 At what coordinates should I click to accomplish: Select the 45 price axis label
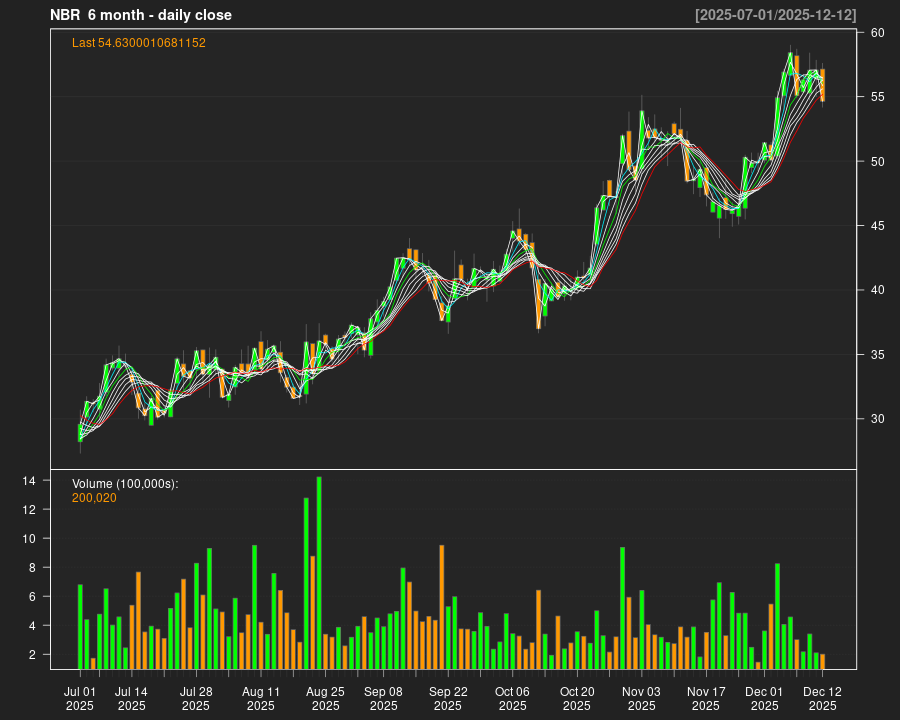(x=877, y=226)
